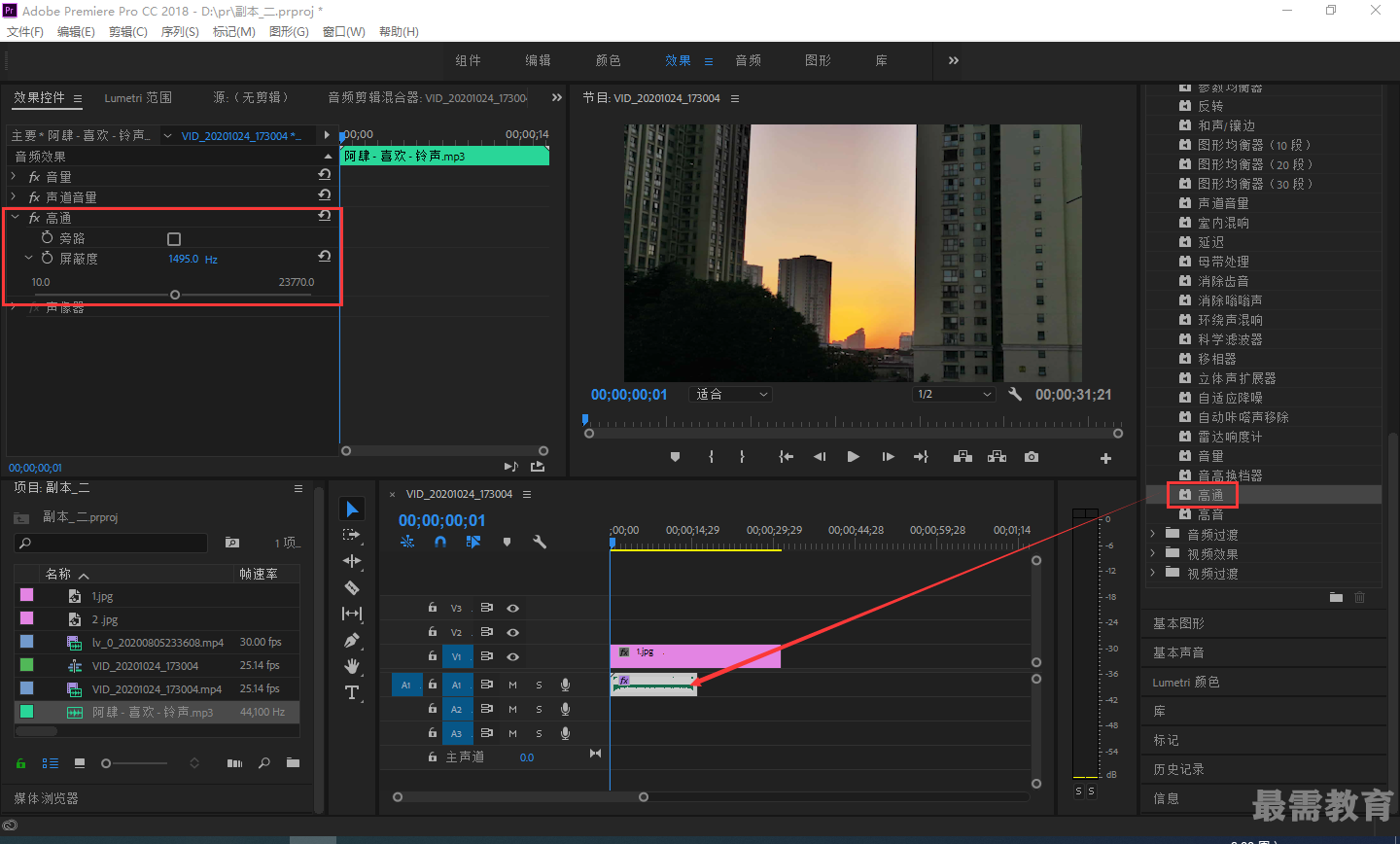Screen dimensions: 1400x844
Task: Add marker in Program monitor
Action: (675, 457)
